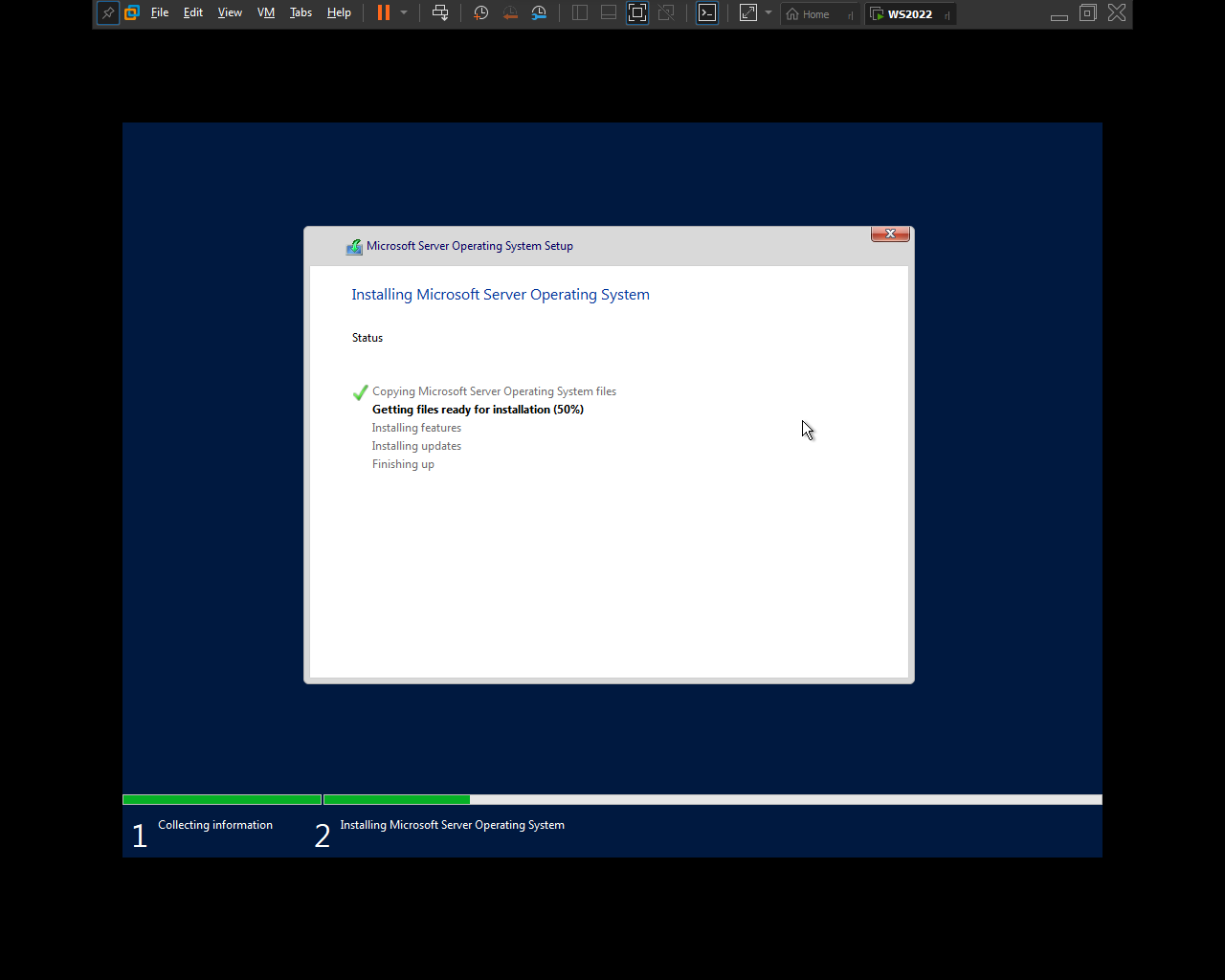The image size is (1225, 980).
Task: Take a snapshot of this virtual machine
Action: [481, 13]
